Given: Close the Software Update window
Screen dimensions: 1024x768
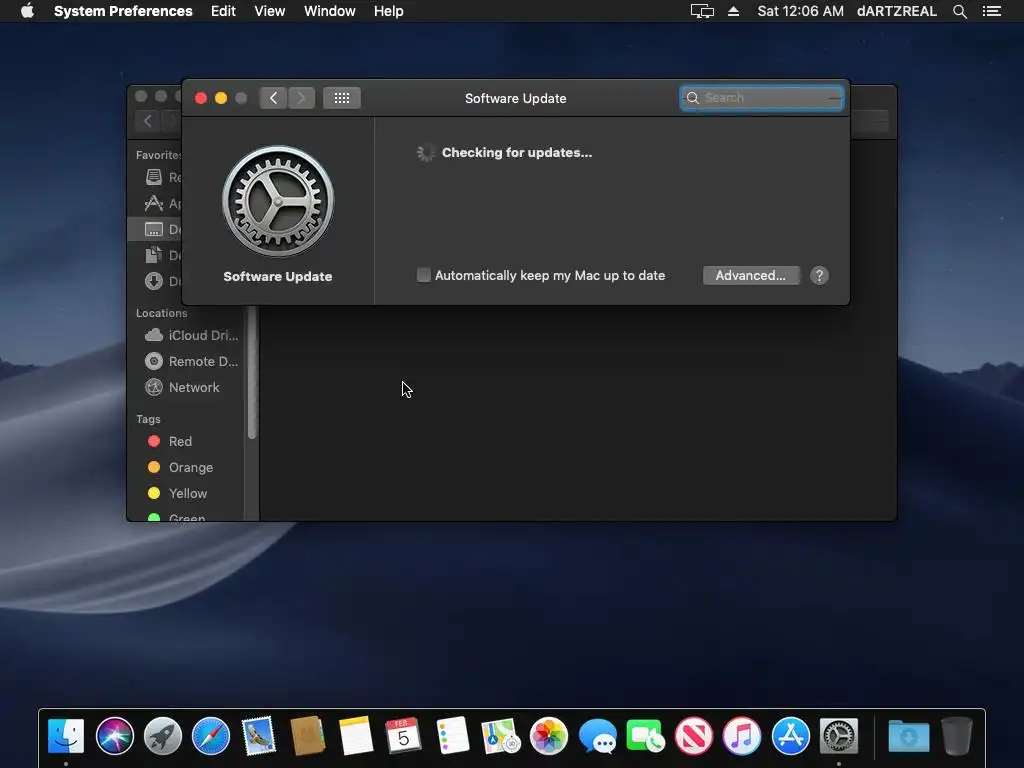Looking at the screenshot, I should click(x=201, y=98).
